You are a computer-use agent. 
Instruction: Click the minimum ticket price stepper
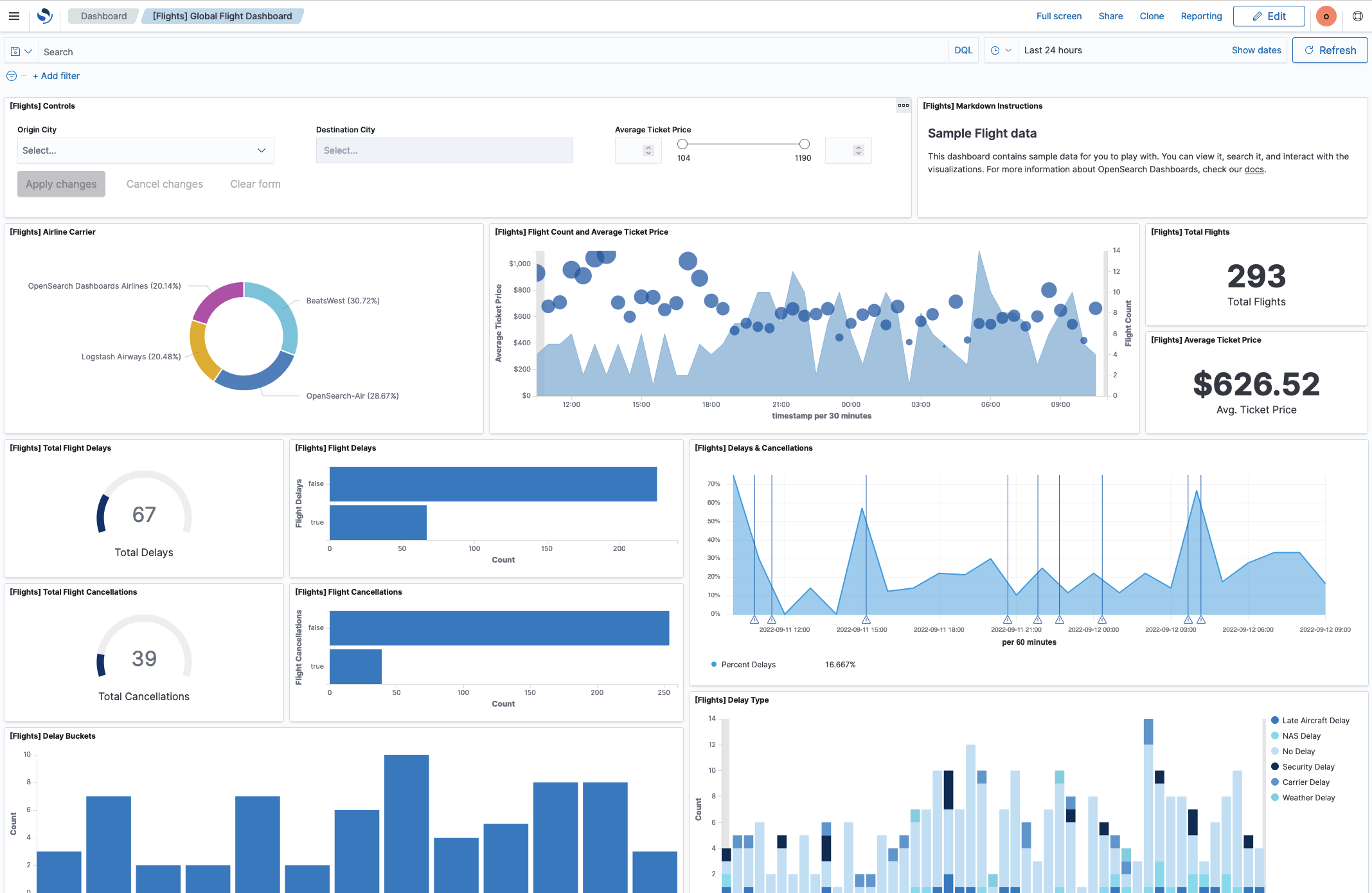pyautogui.click(x=648, y=150)
